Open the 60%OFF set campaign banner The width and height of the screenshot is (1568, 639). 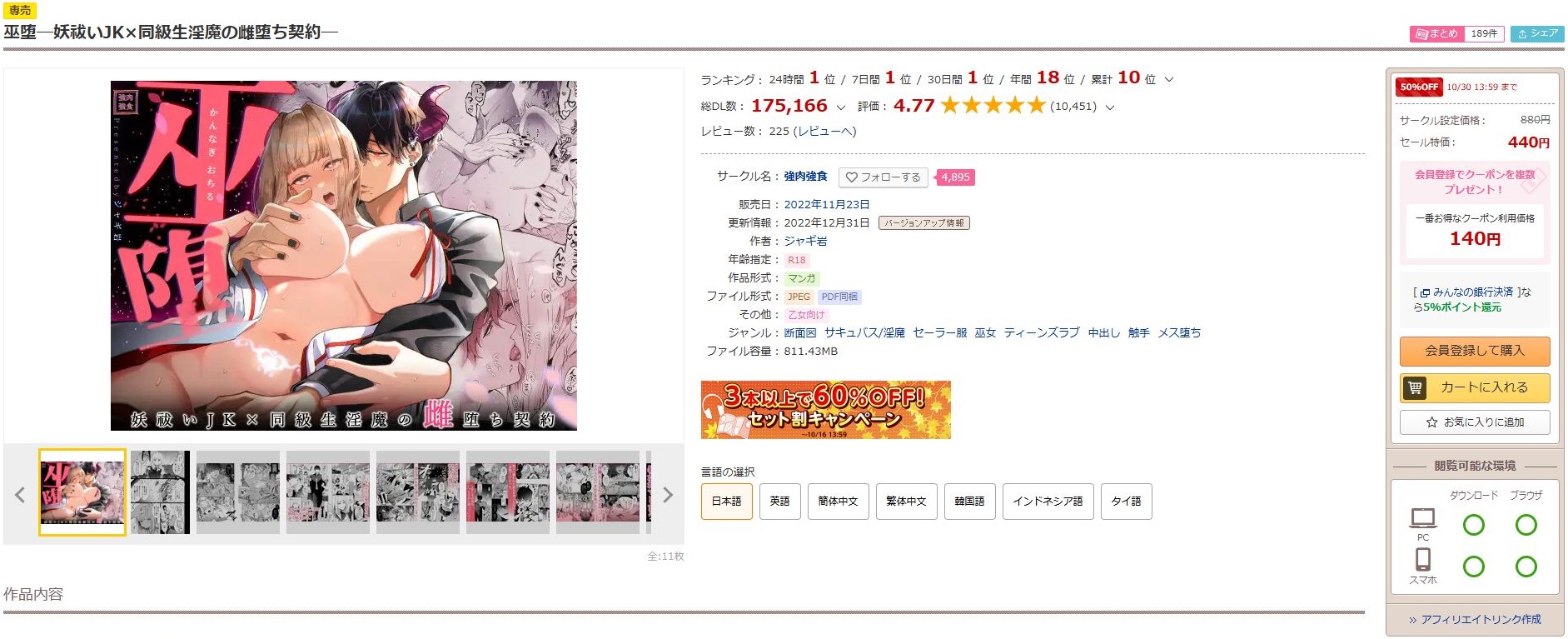(825, 410)
